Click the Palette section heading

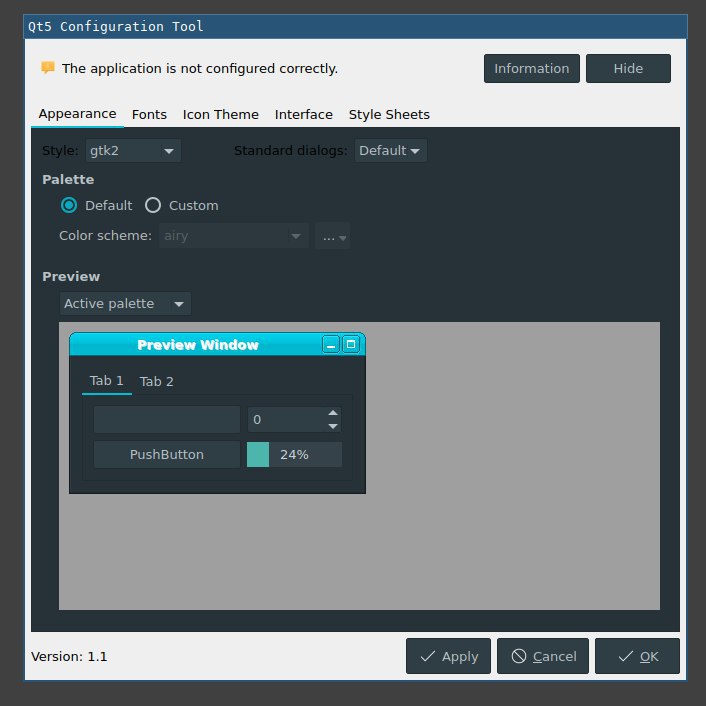[68, 179]
